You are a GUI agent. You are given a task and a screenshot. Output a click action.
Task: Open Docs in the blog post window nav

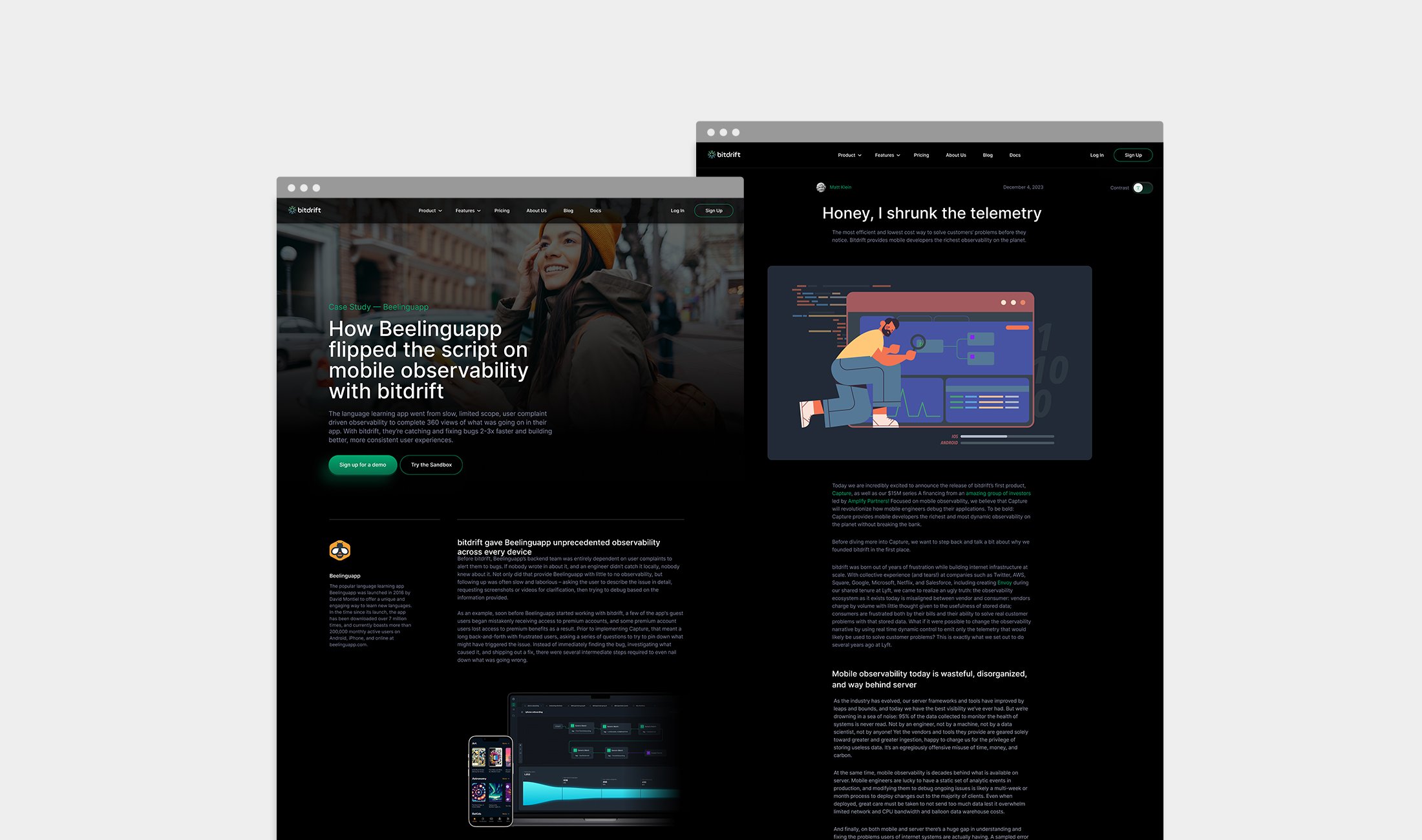point(1015,155)
